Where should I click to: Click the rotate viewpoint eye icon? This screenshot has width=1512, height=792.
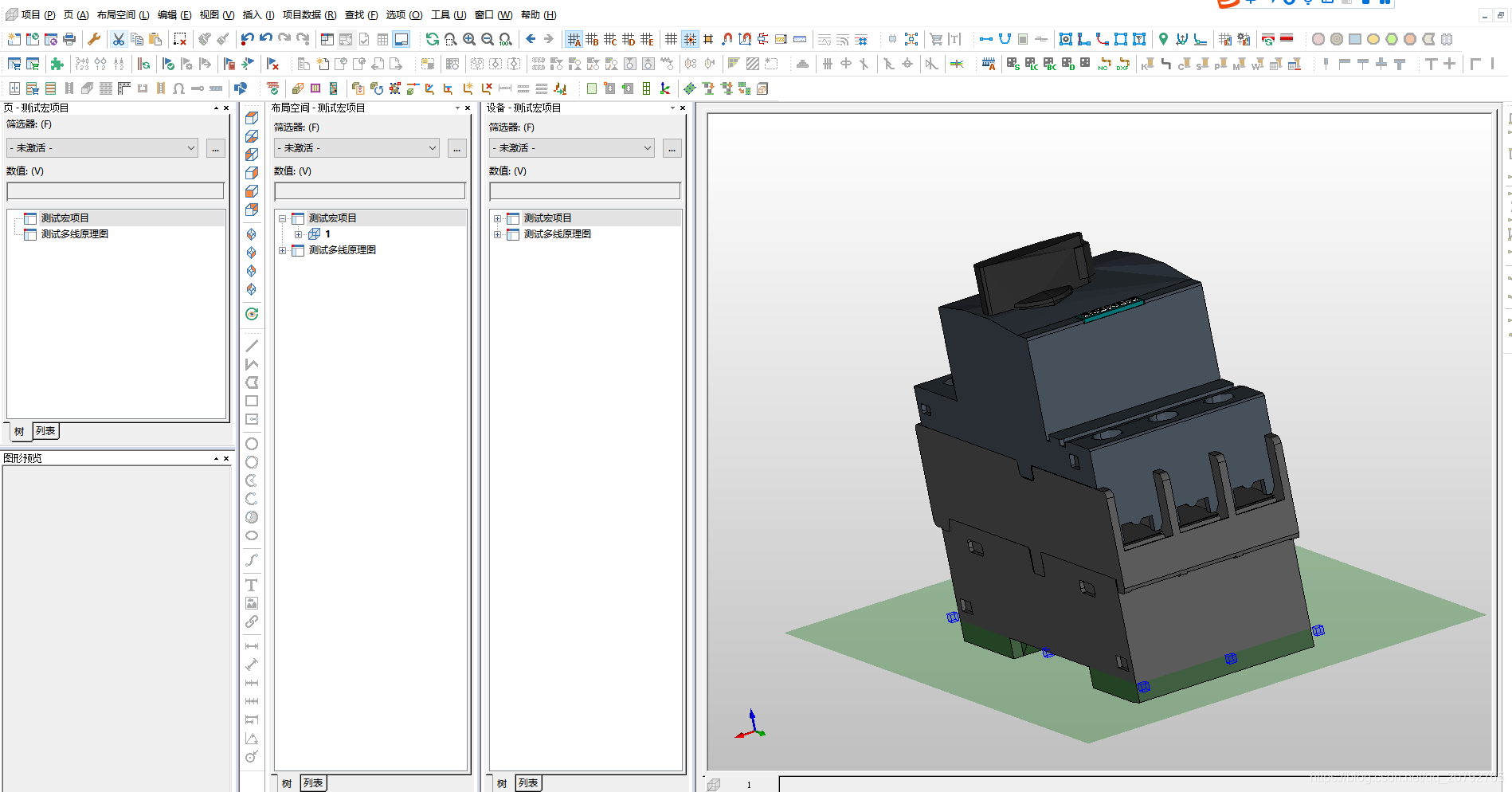(252, 314)
